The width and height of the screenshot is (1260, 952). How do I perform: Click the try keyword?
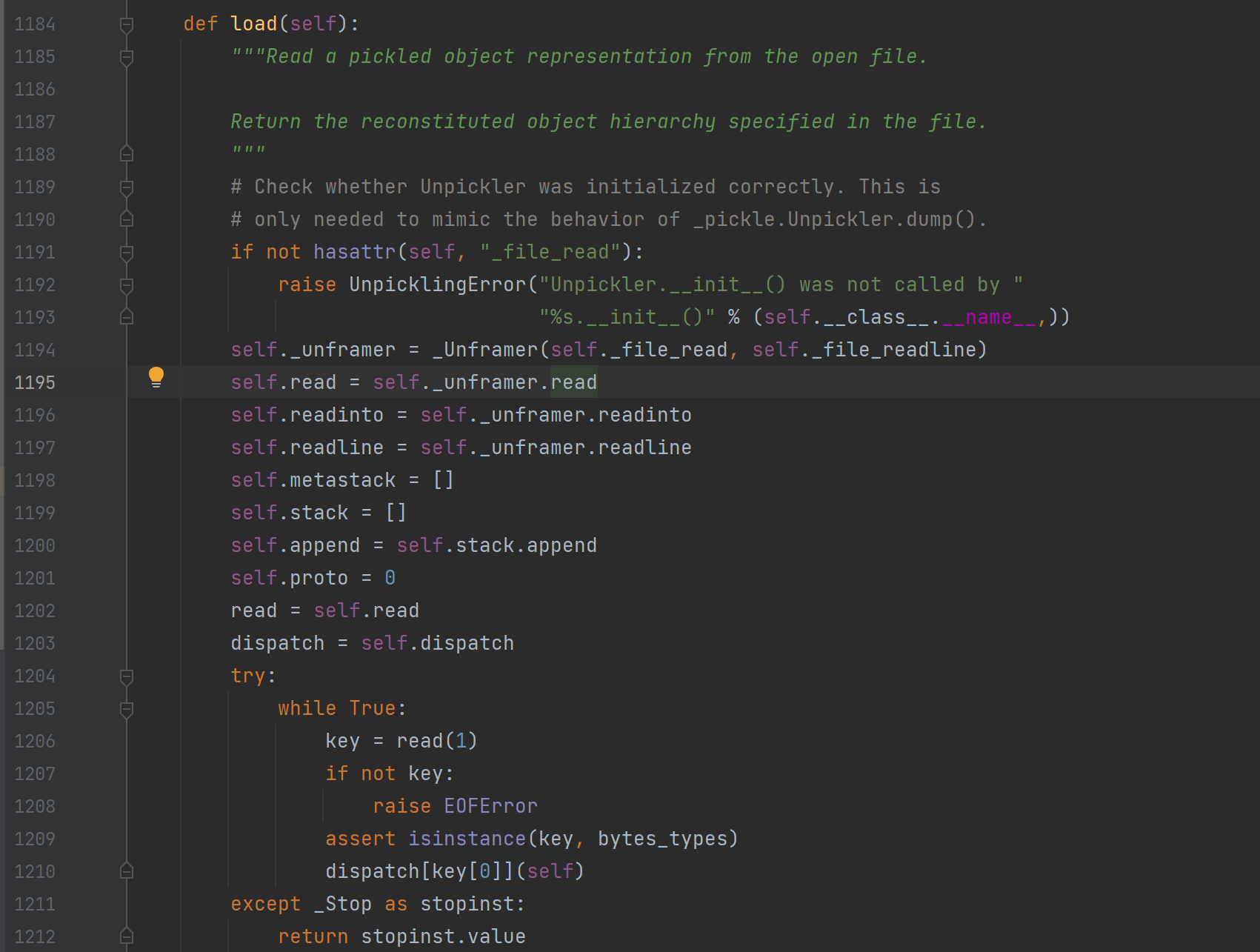248,676
